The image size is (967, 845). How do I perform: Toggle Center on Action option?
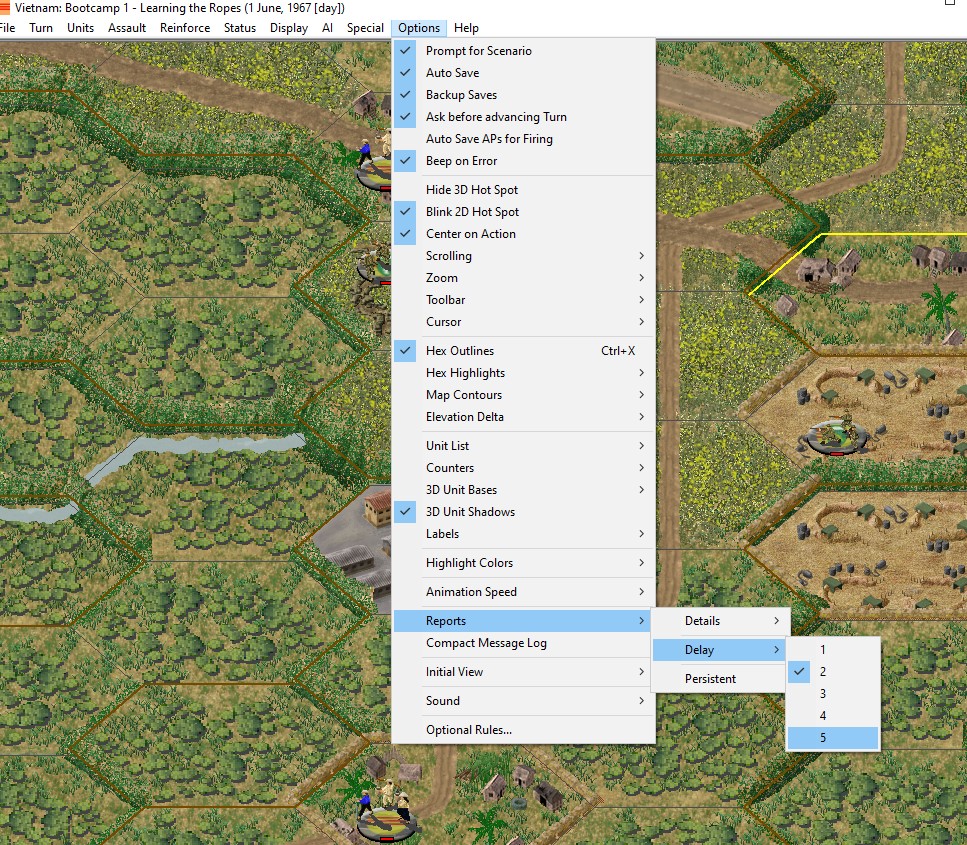pos(523,234)
